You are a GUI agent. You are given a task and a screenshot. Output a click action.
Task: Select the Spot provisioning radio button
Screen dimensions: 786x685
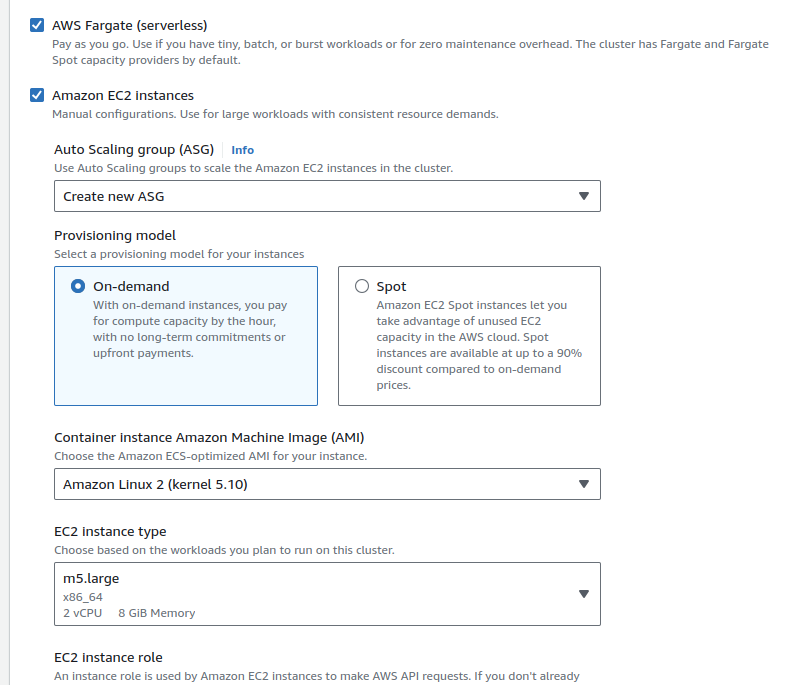362,286
